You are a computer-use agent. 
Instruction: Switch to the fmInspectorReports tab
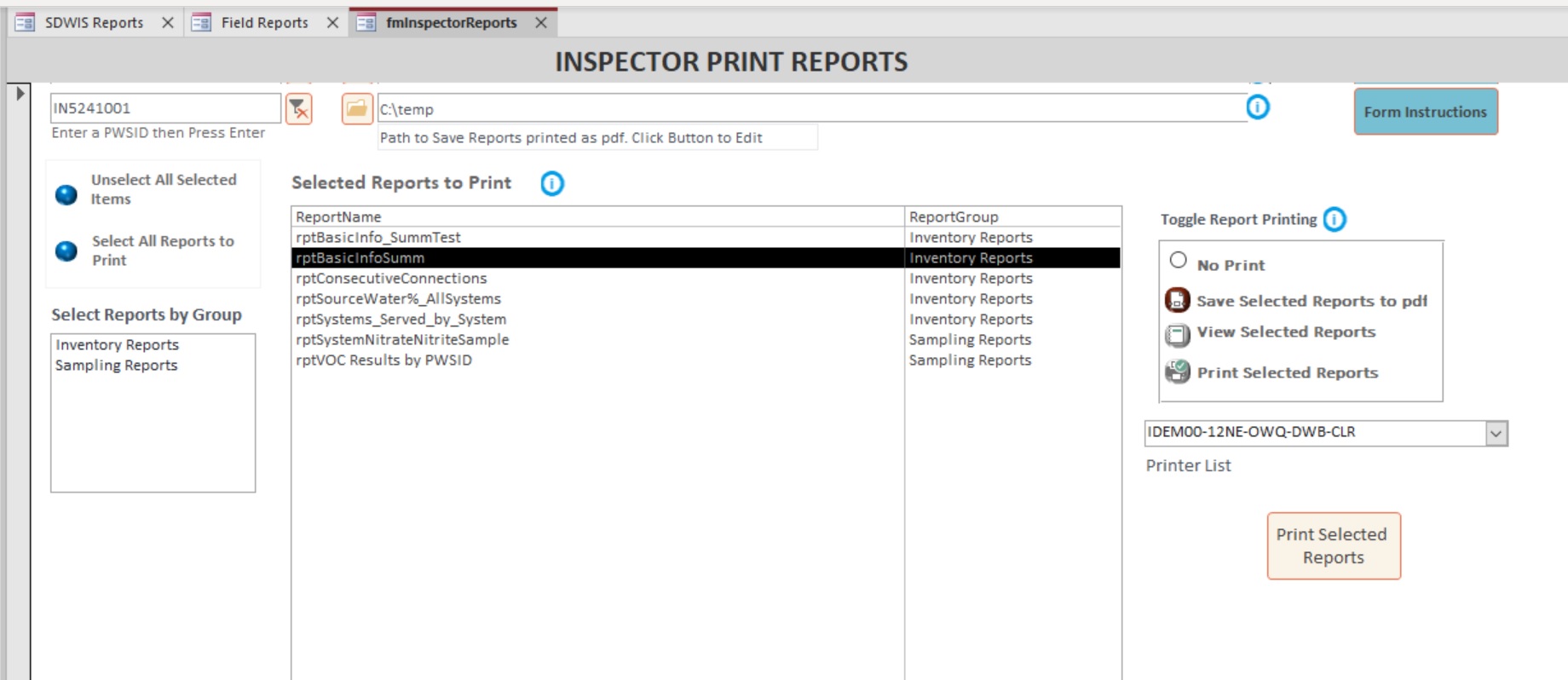[451, 23]
